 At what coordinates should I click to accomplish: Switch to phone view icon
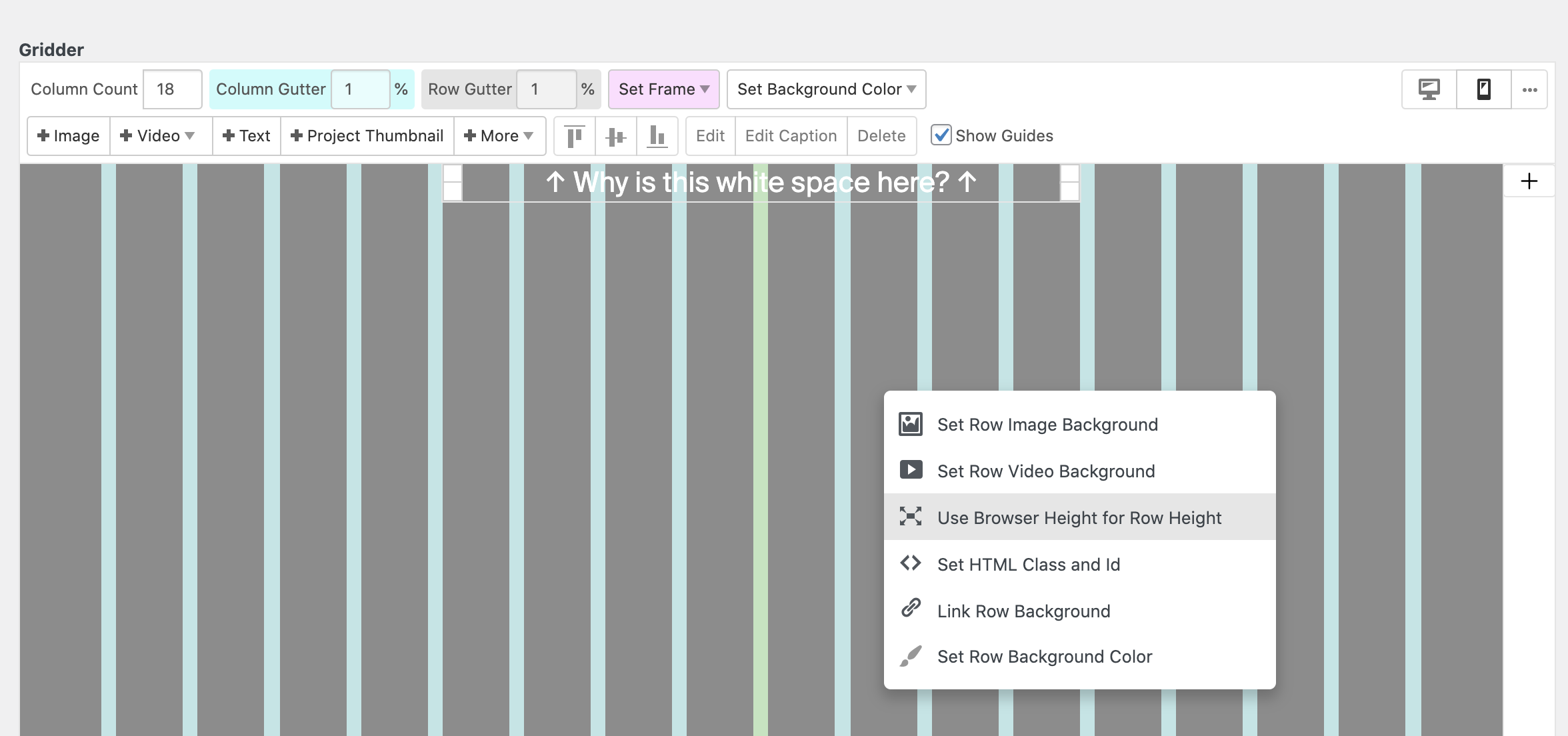click(x=1483, y=89)
